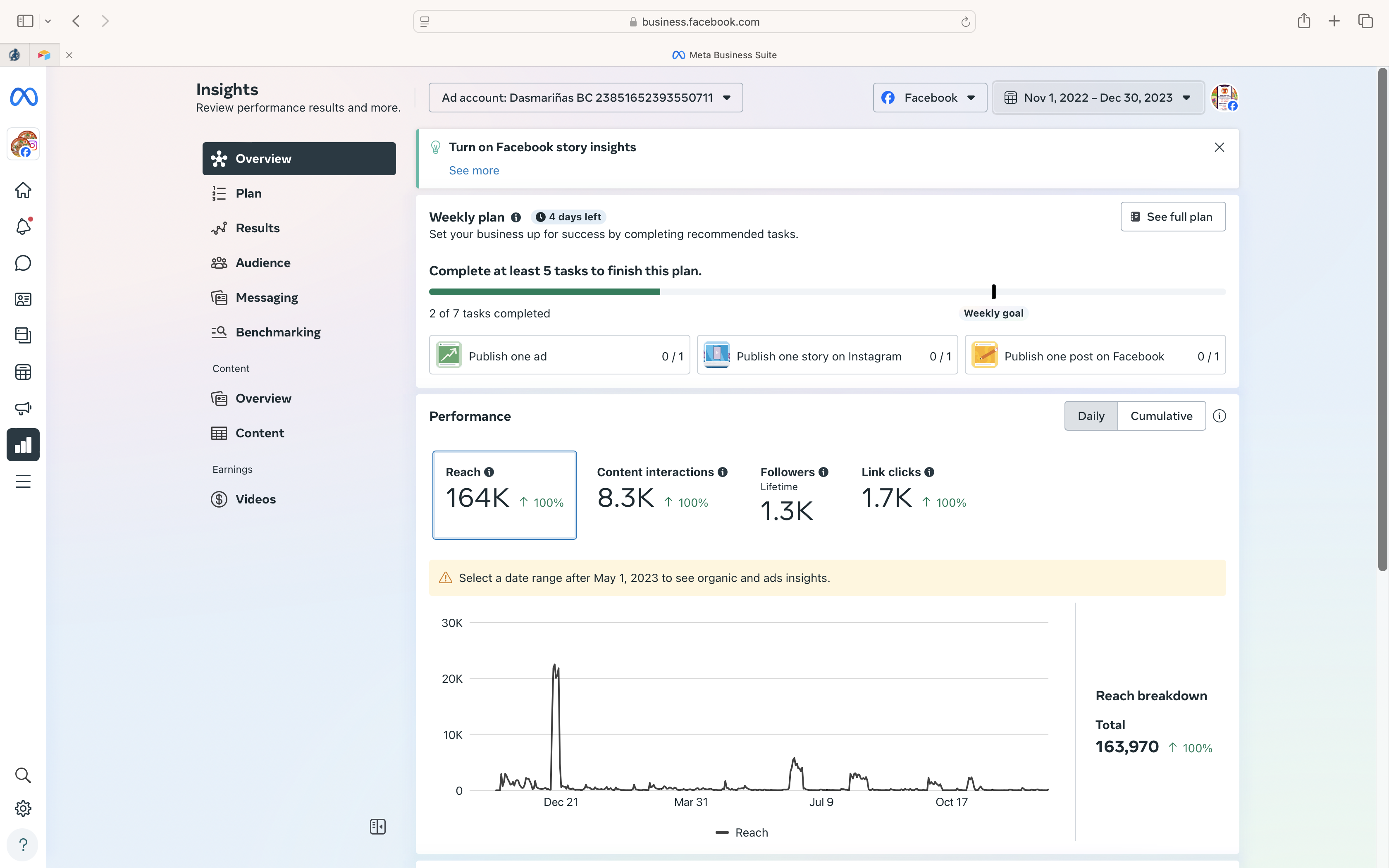
Task: Open the Benchmarking menu item
Action: click(278, 332)
